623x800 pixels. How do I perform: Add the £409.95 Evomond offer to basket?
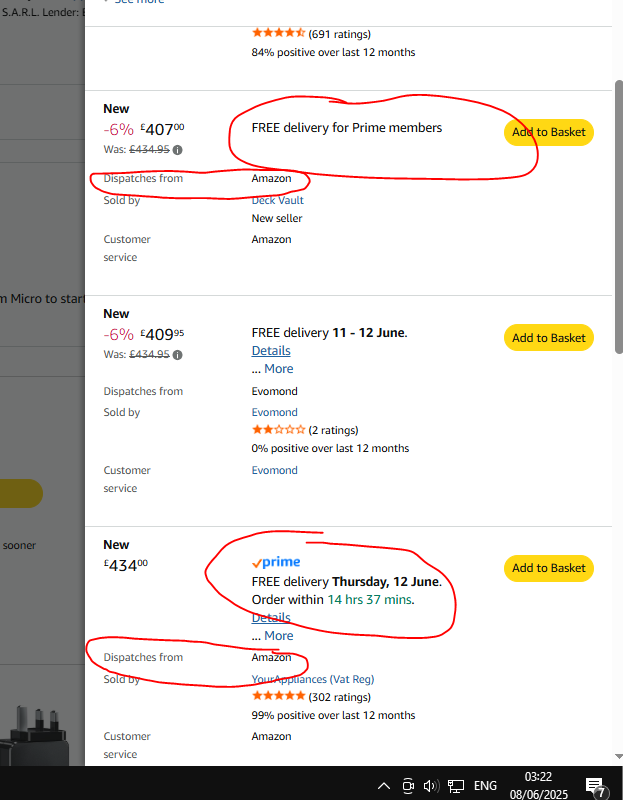549,338
